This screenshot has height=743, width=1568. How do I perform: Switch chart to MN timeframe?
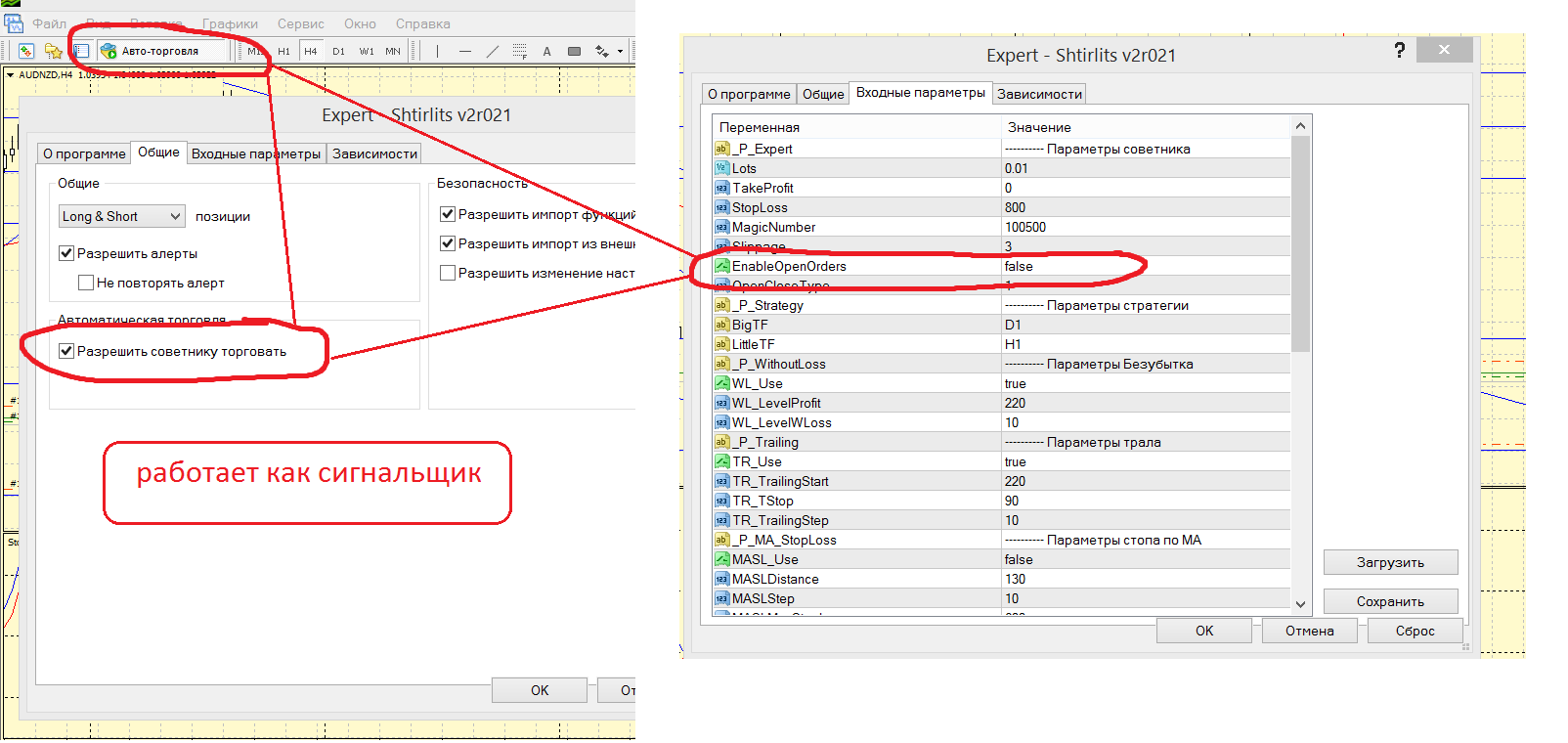click(393, 51)
